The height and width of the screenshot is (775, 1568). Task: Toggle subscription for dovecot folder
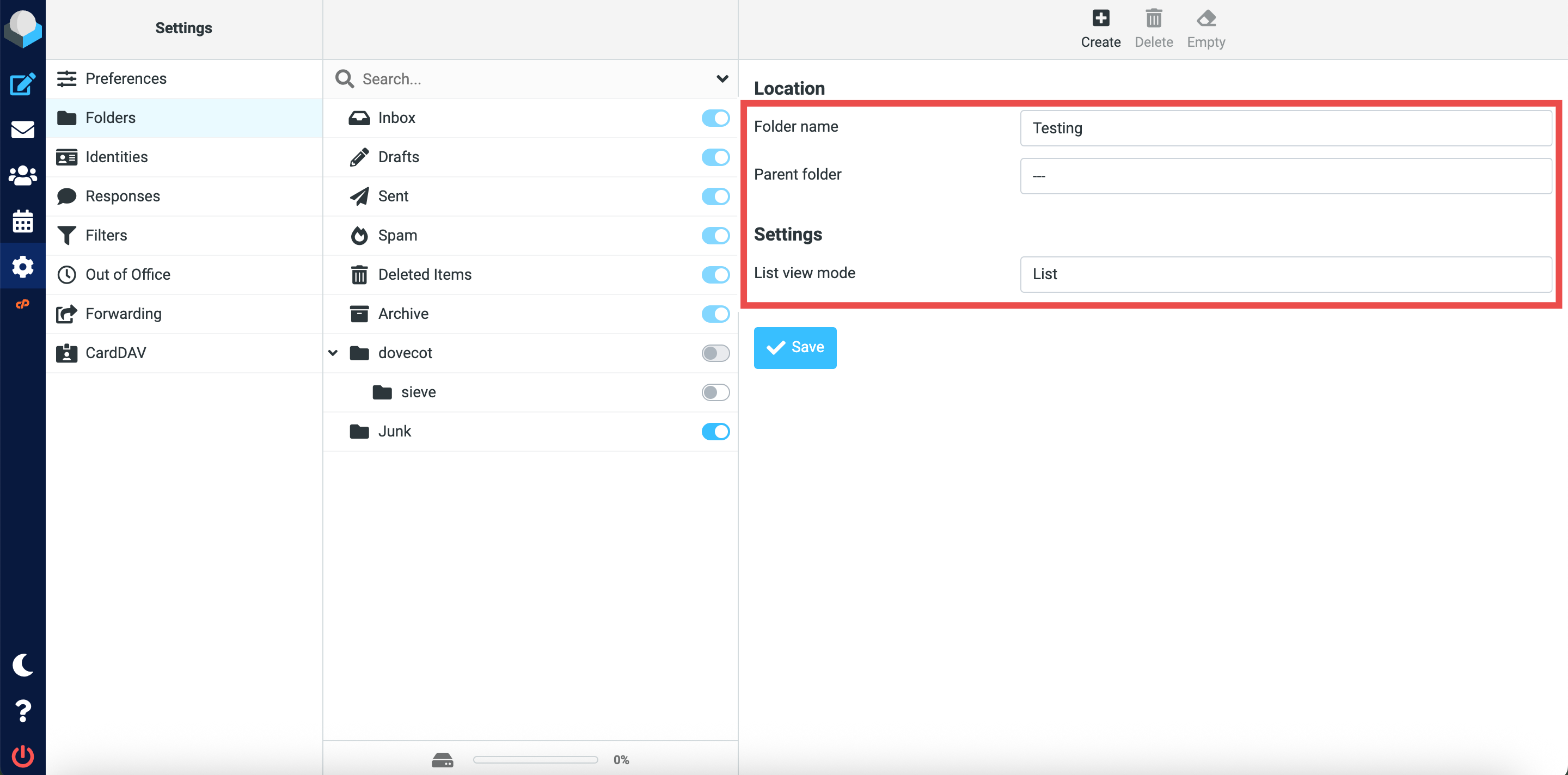[x=715, y=353]
